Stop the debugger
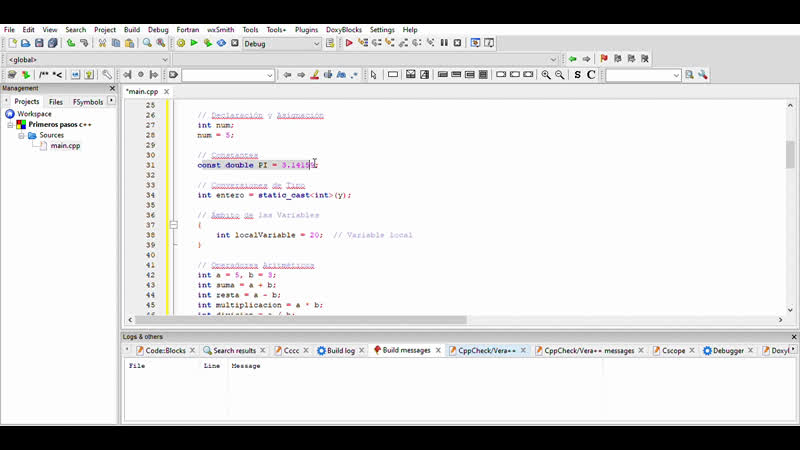800x450 pixels. 458,43
